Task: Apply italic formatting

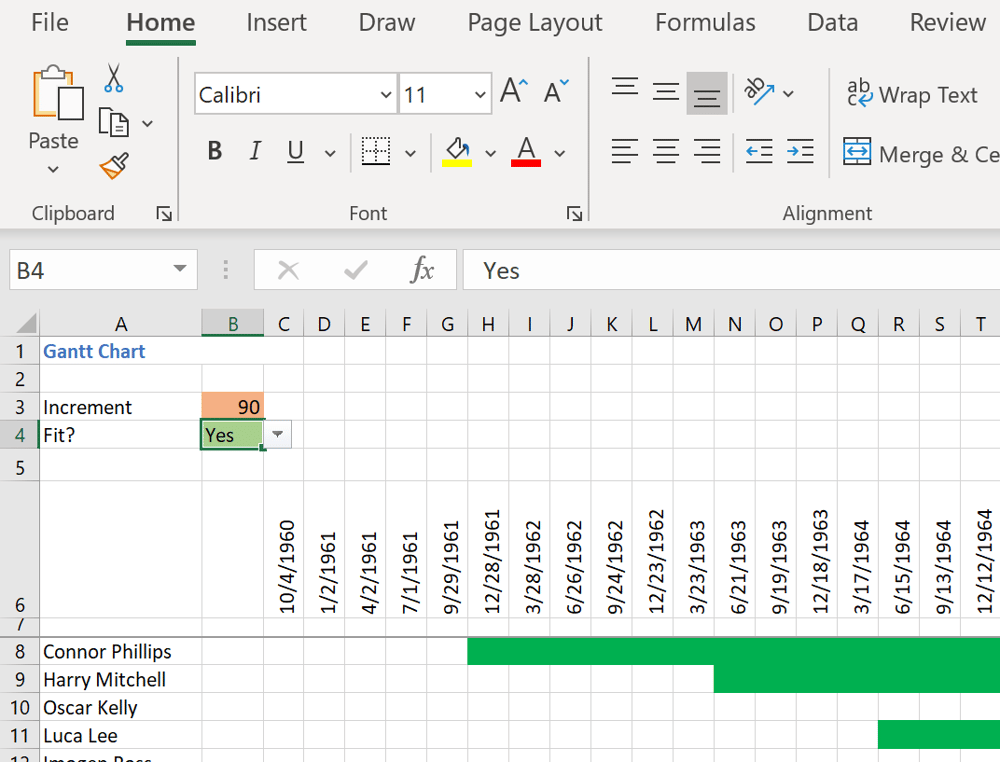Action: [255, 151]
